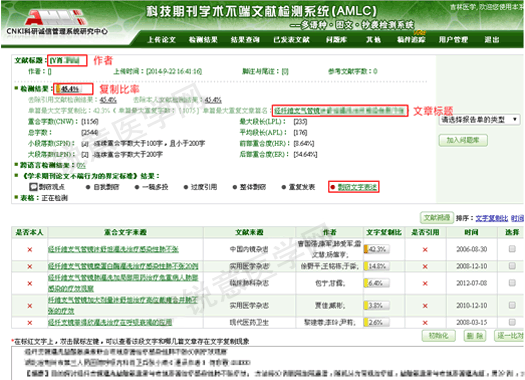Viewport: 525px width, 380px height.
Task: Open the 用户管理 menu
Action: [453, 40]
